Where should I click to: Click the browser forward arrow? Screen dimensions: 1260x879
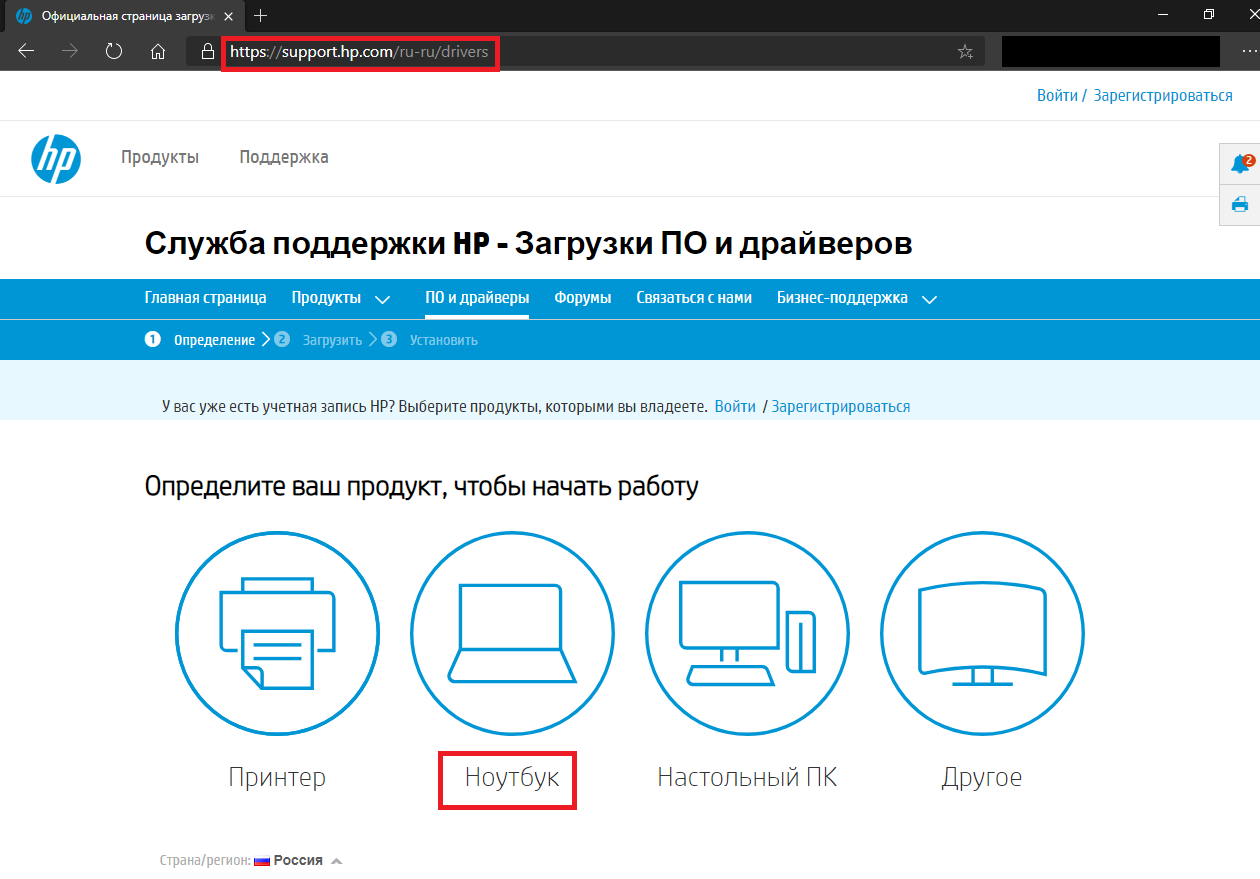70,51
